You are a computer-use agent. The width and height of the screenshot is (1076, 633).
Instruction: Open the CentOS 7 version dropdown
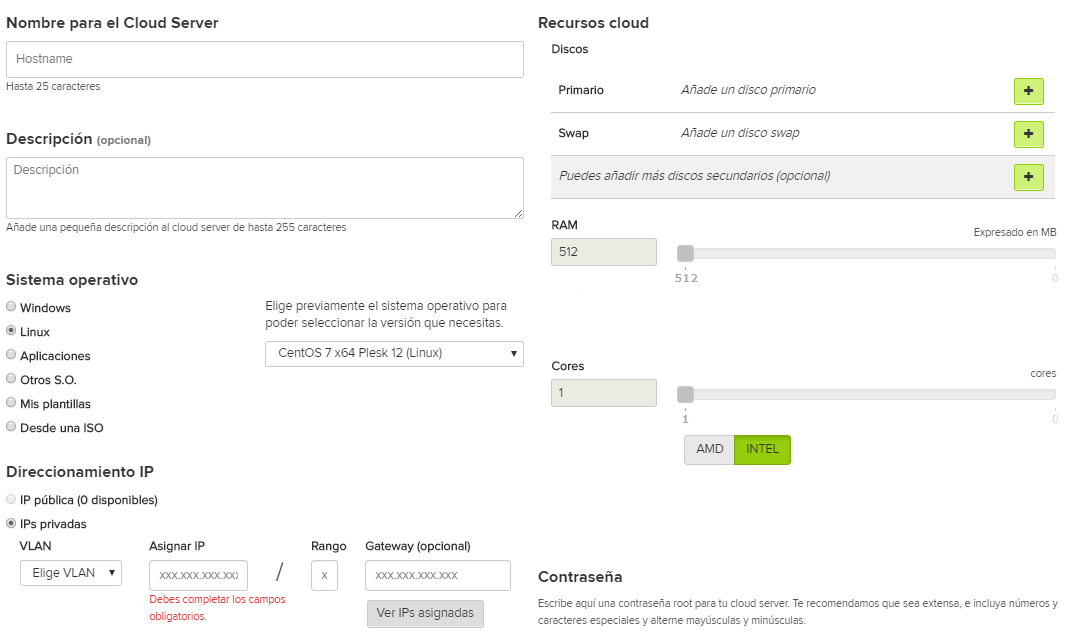pyautogui.click(x=394, y=353)
